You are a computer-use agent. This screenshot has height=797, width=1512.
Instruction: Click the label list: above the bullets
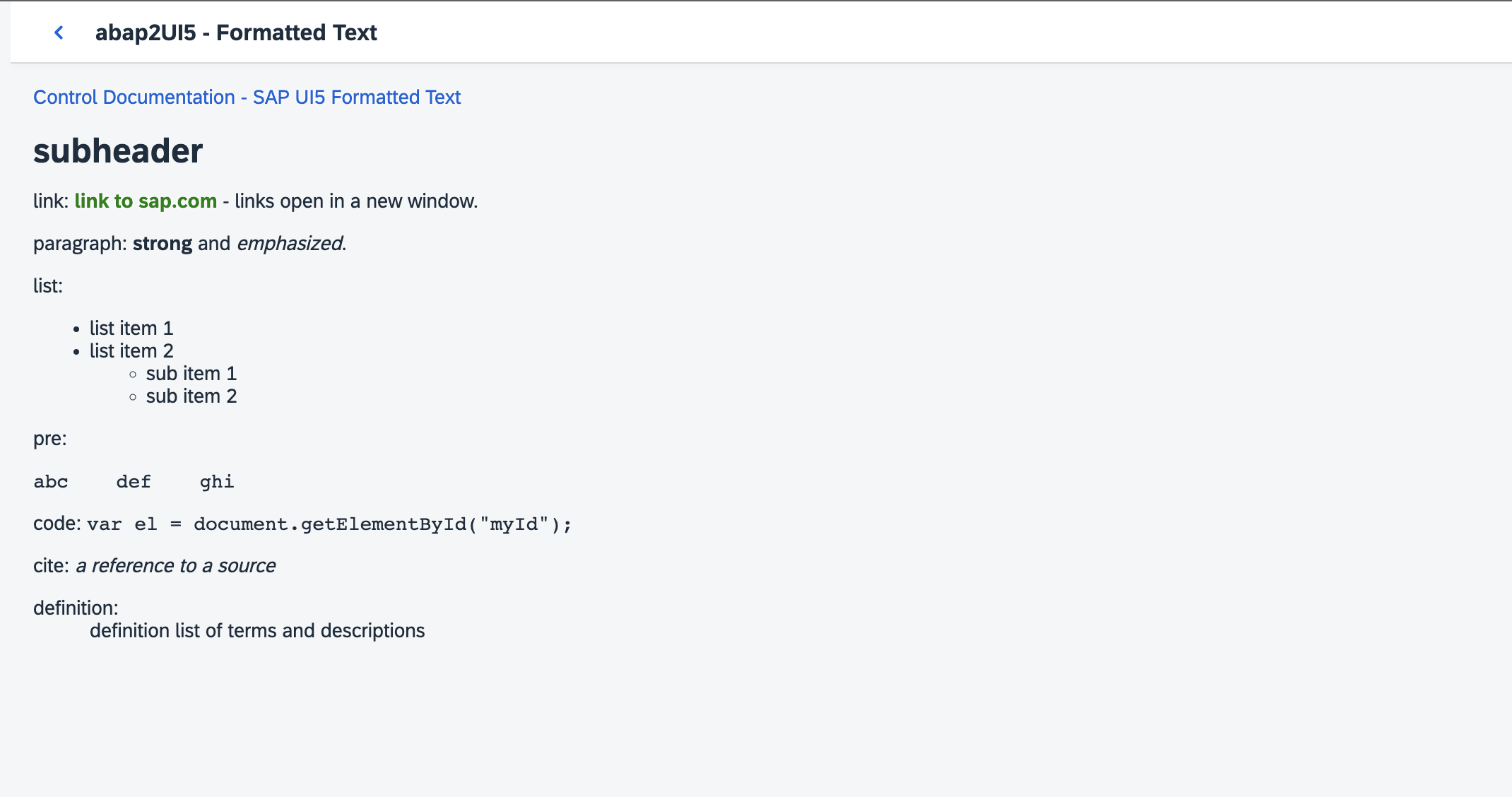[x=47, y=285]
